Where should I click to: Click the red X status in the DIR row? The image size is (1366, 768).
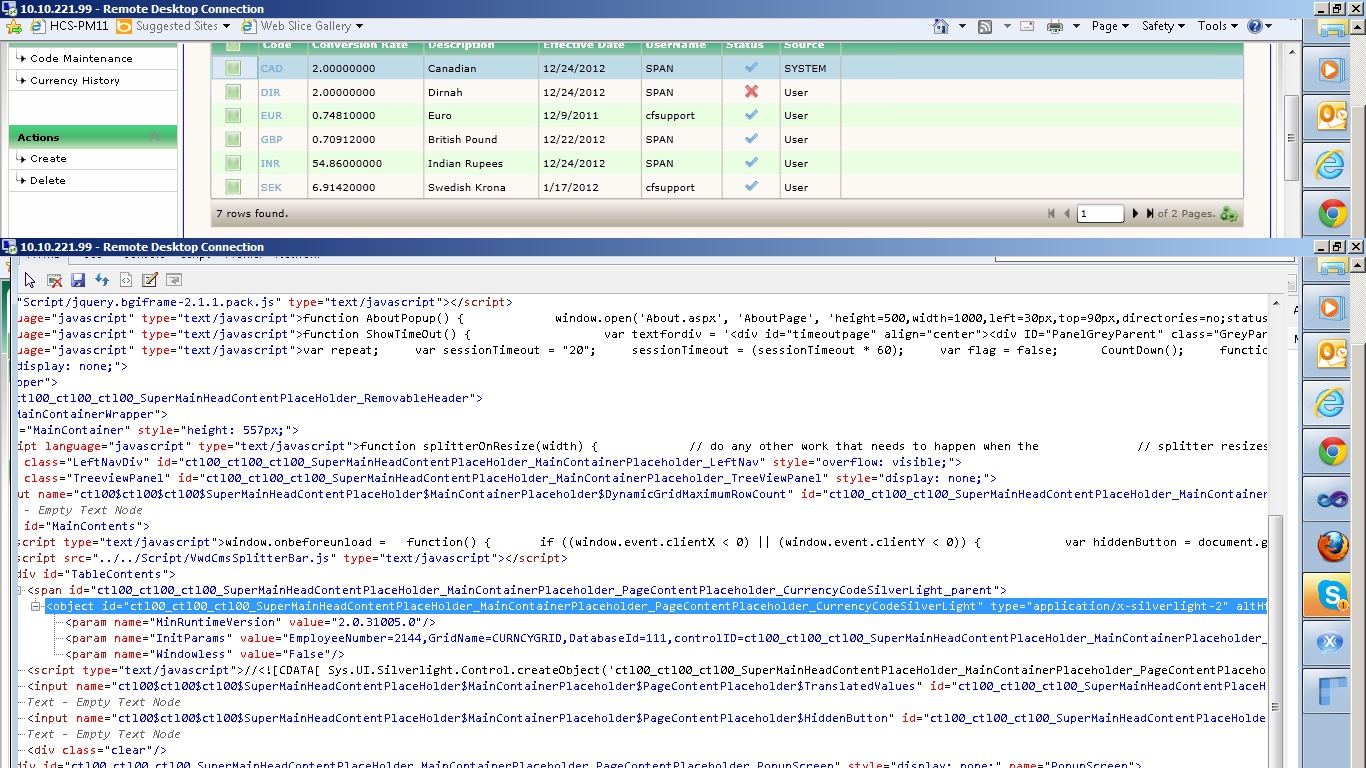tap(751, 92)
